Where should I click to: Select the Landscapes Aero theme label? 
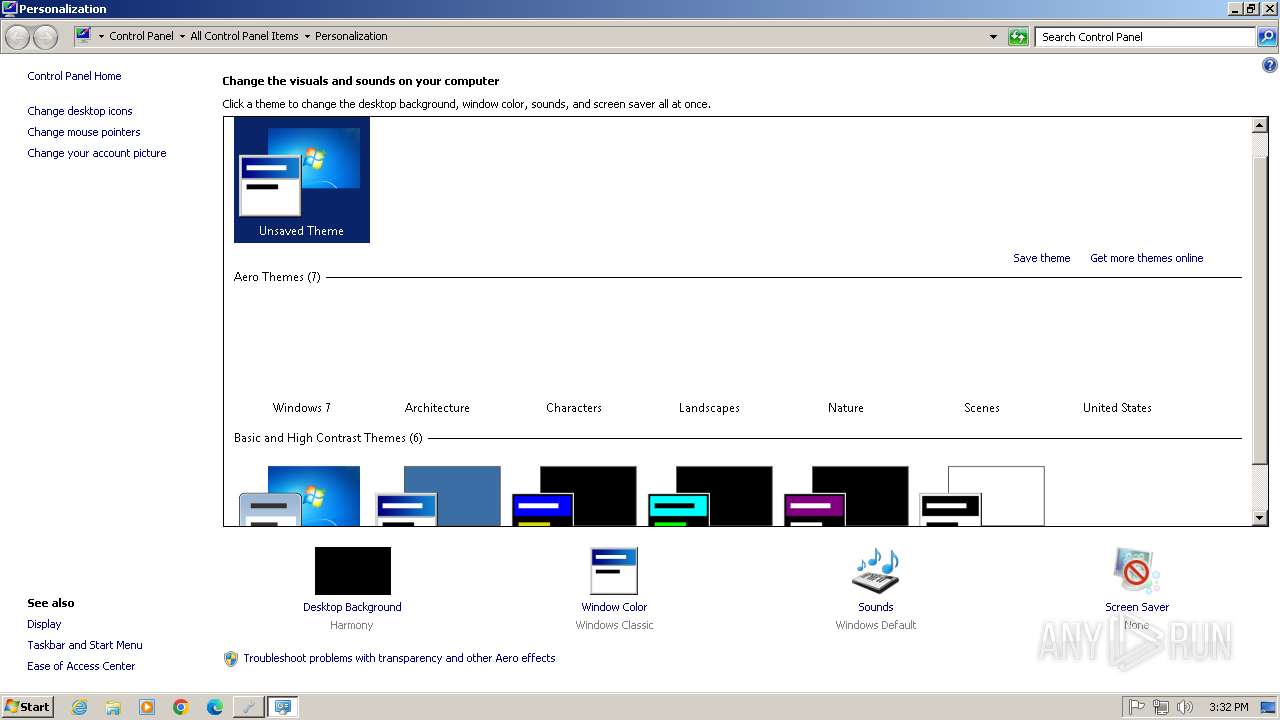click(709, 408)
